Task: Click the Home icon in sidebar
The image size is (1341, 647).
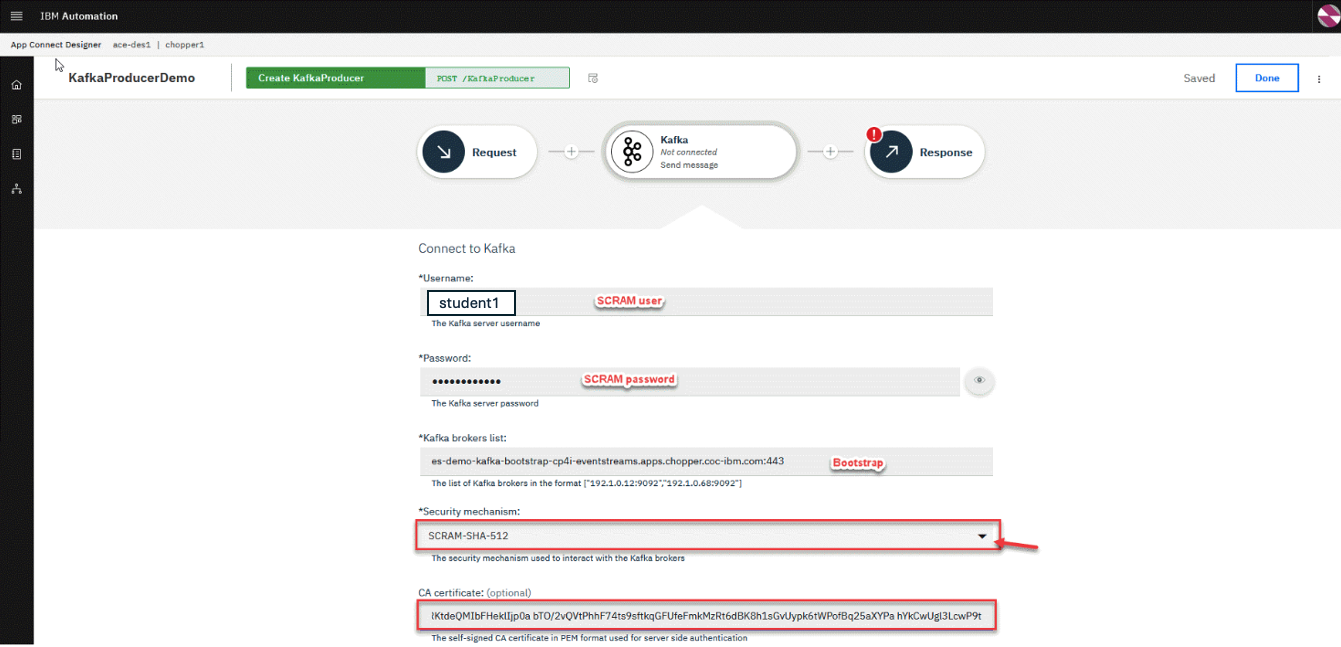Action: coord(16,85)
